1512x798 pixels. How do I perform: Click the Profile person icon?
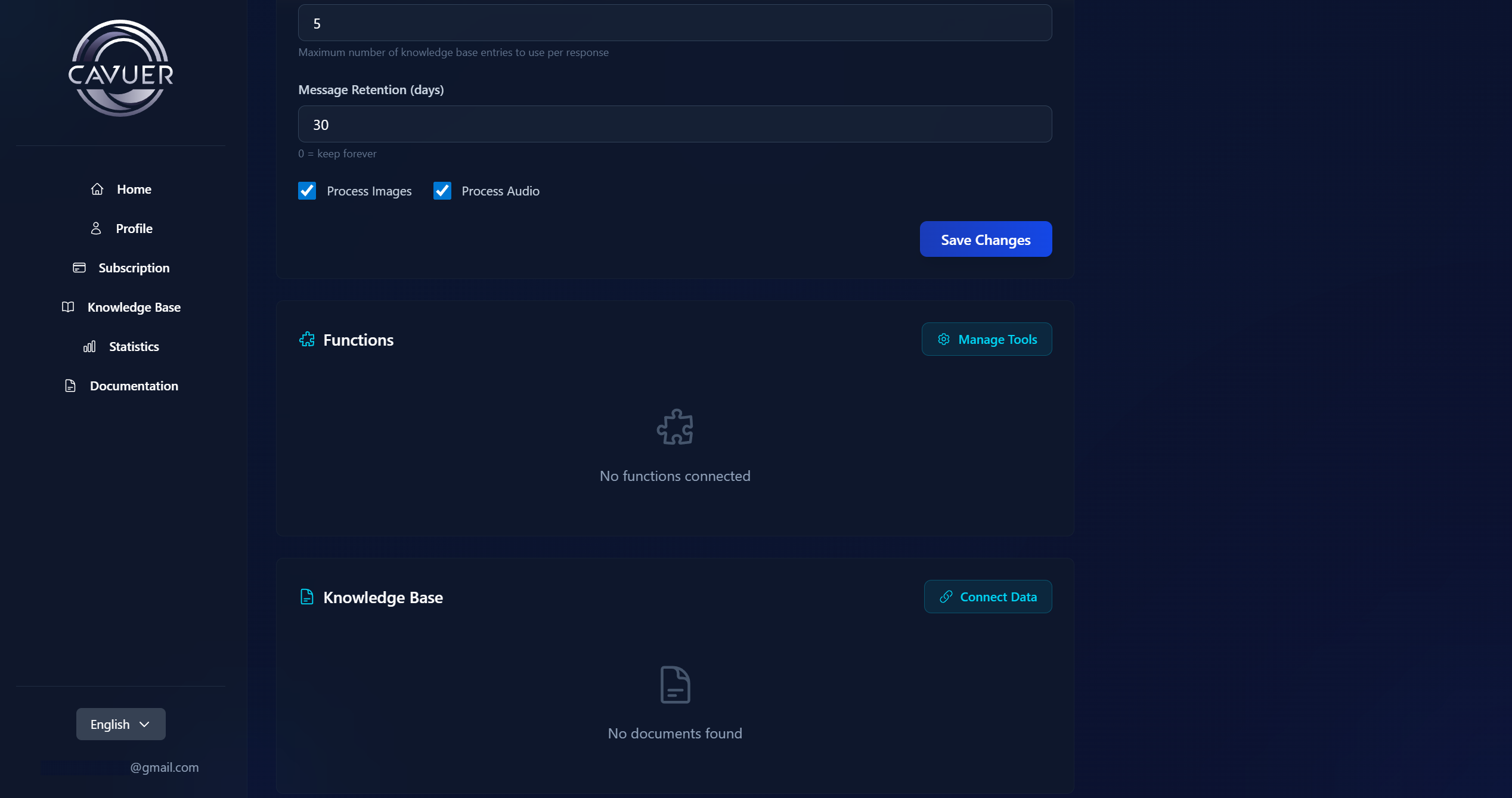click(96, 228)
